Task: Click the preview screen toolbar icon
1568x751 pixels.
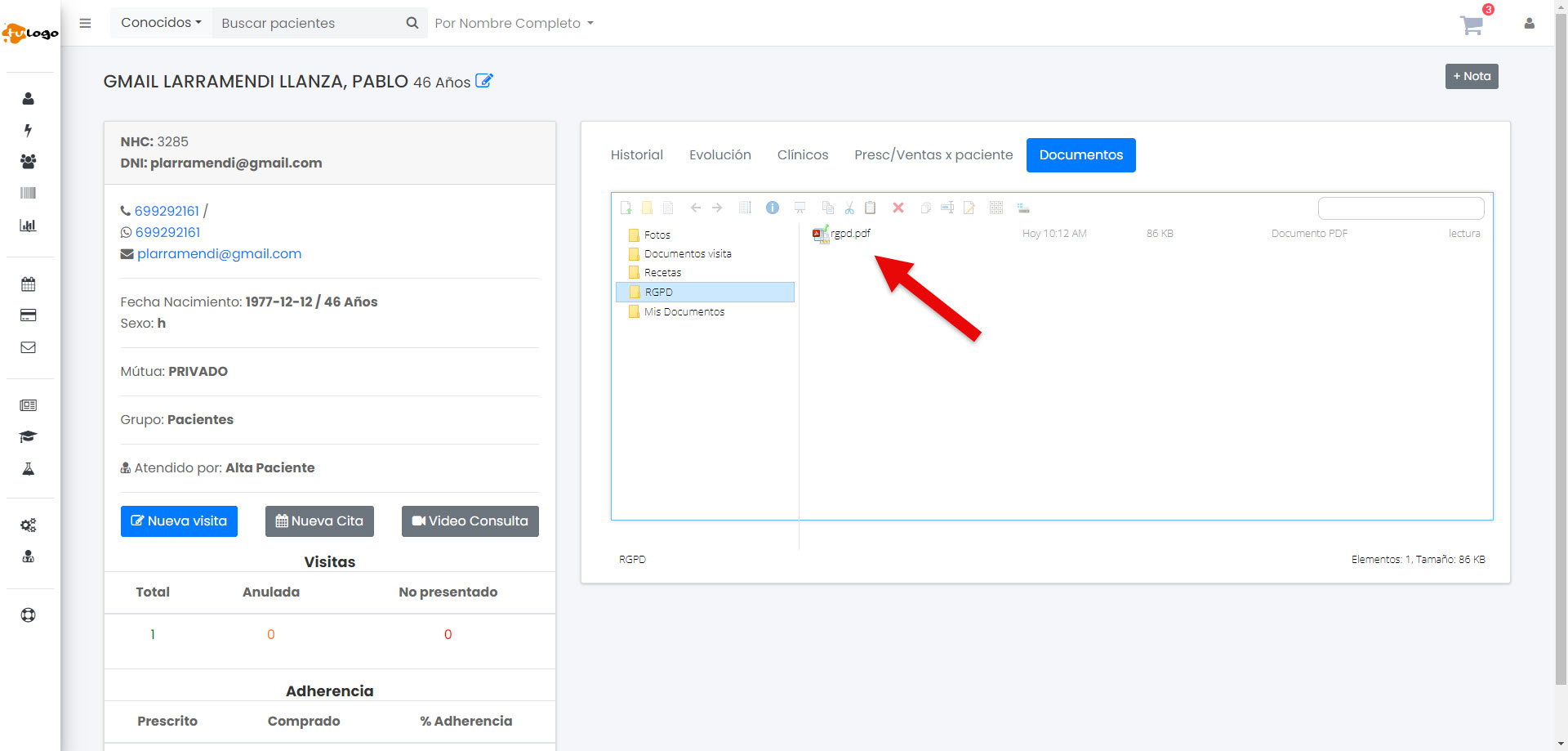Action: pyautogui.click(x=800, y=208)
